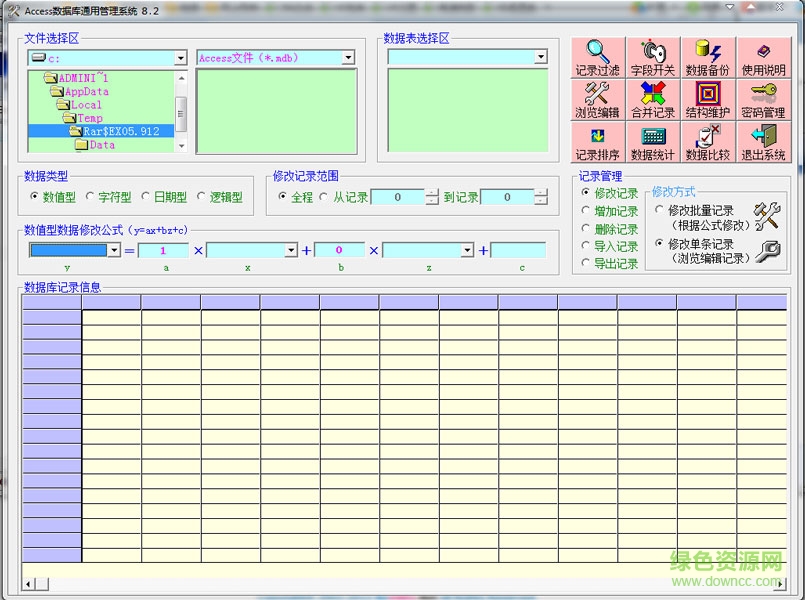Click the 合并记录 merge records icon

point(652,100)
